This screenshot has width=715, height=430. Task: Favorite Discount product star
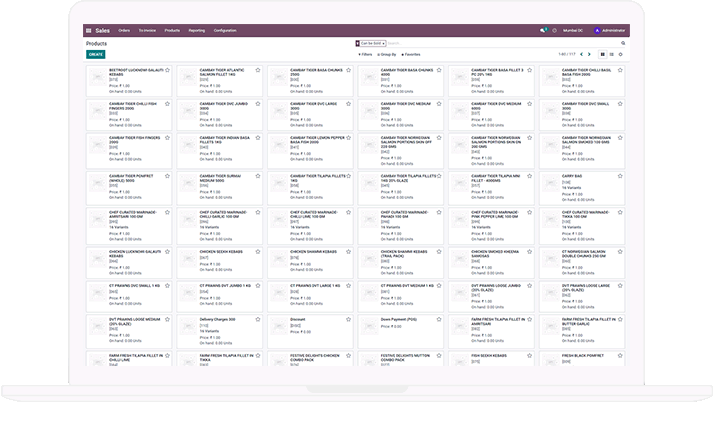[x=348, y=320]
